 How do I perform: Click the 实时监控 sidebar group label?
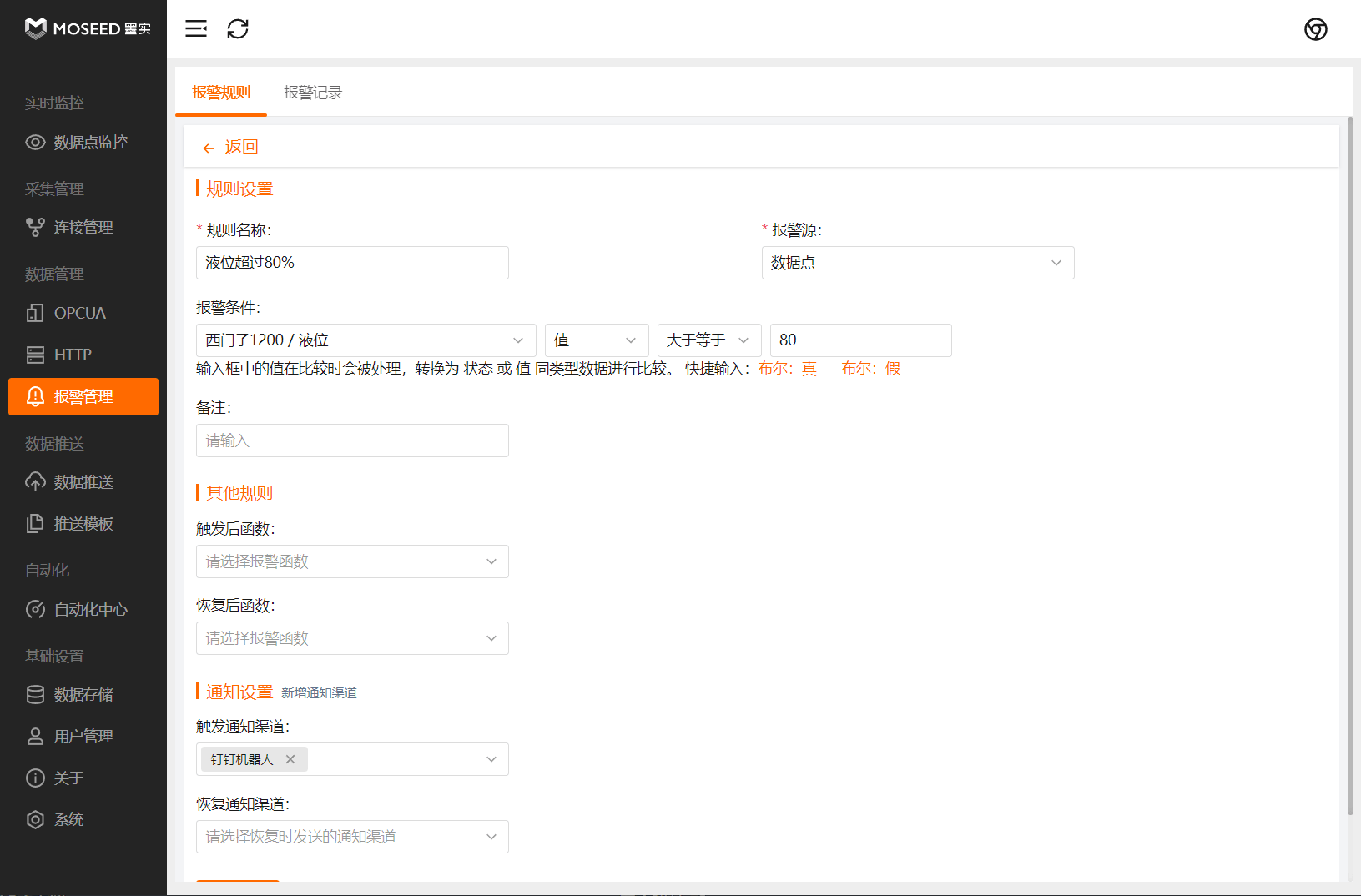tap(54, 103)
